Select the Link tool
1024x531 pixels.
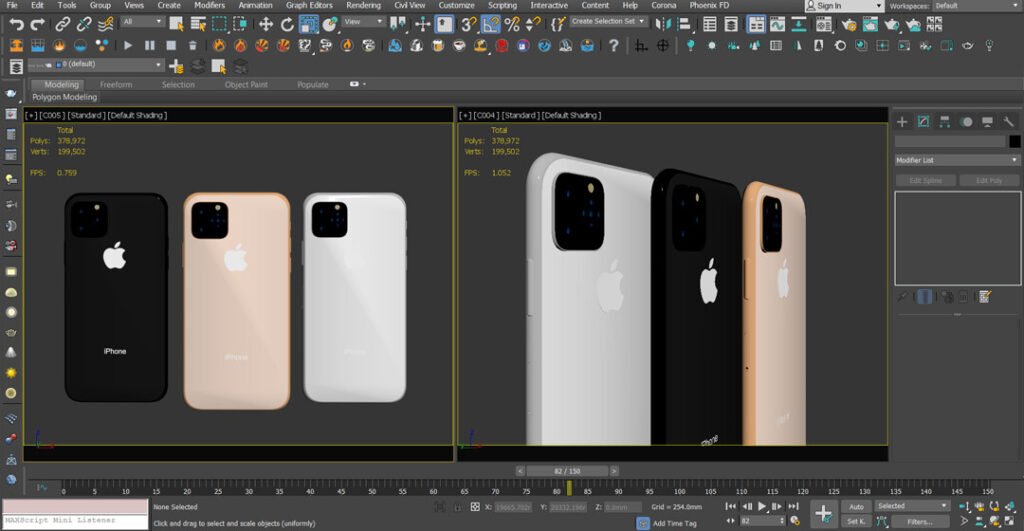click(x=63, y=25)
